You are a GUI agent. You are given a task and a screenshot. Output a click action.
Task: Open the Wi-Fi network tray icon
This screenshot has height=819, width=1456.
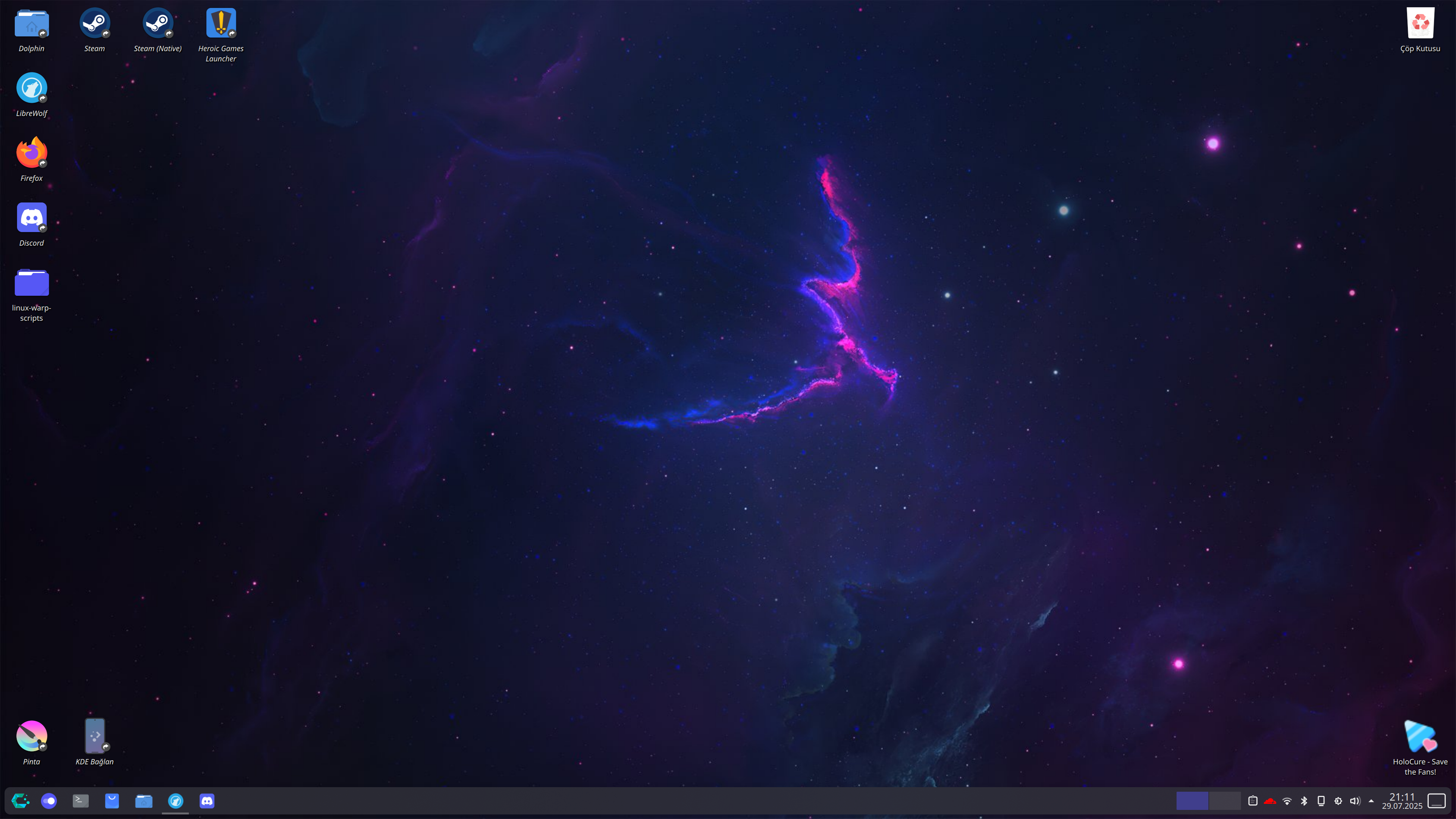point(1287,801)
